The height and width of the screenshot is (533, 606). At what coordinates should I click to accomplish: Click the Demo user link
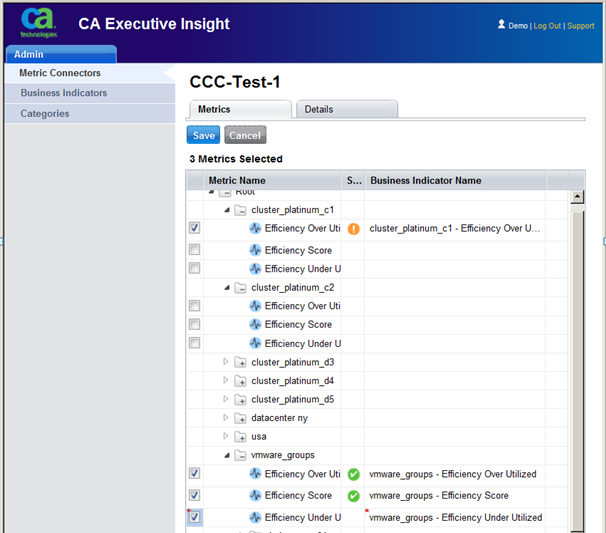[518, 26]
